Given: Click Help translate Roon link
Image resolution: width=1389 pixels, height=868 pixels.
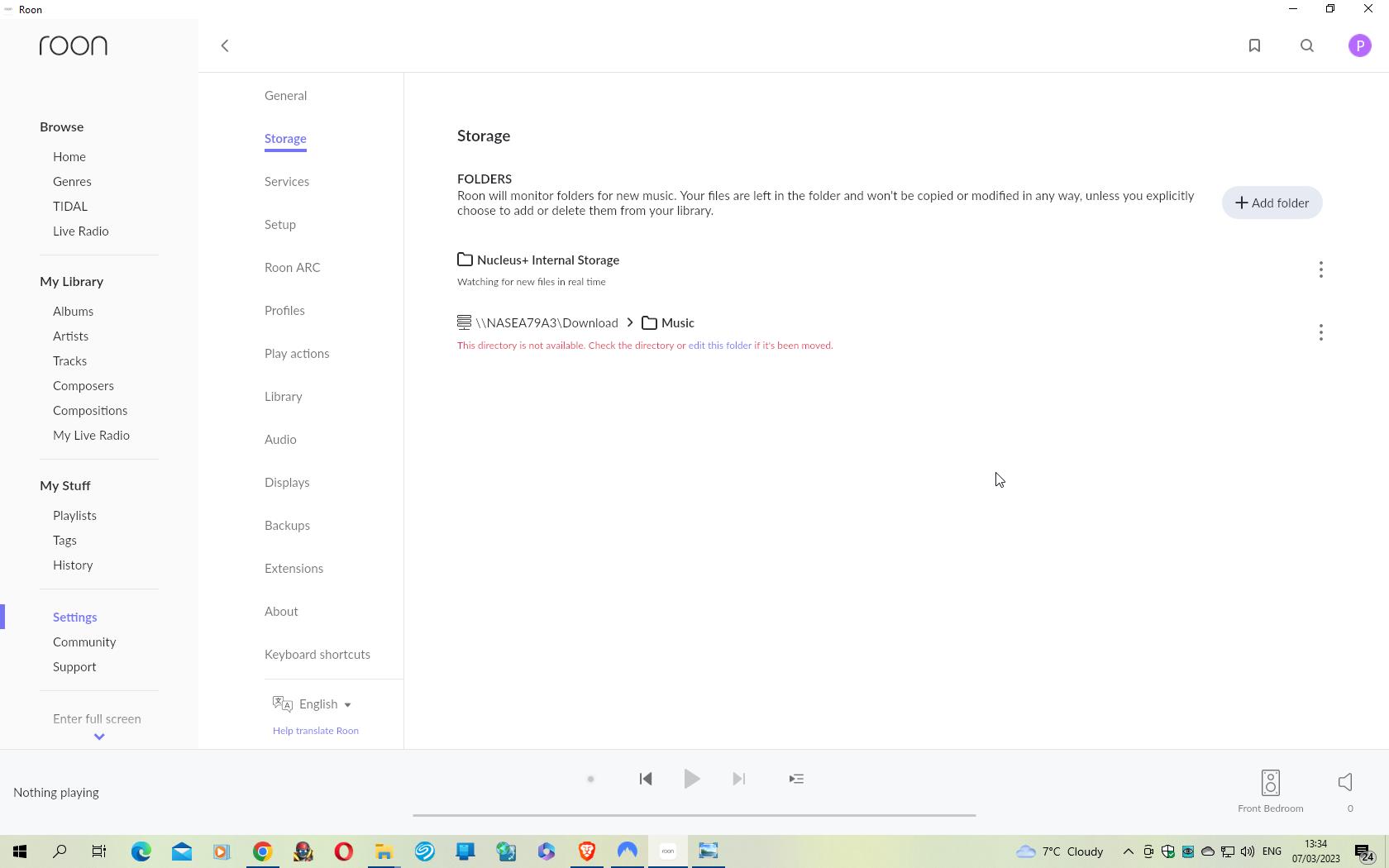Looking at the screenshot, I should (316, 731).
